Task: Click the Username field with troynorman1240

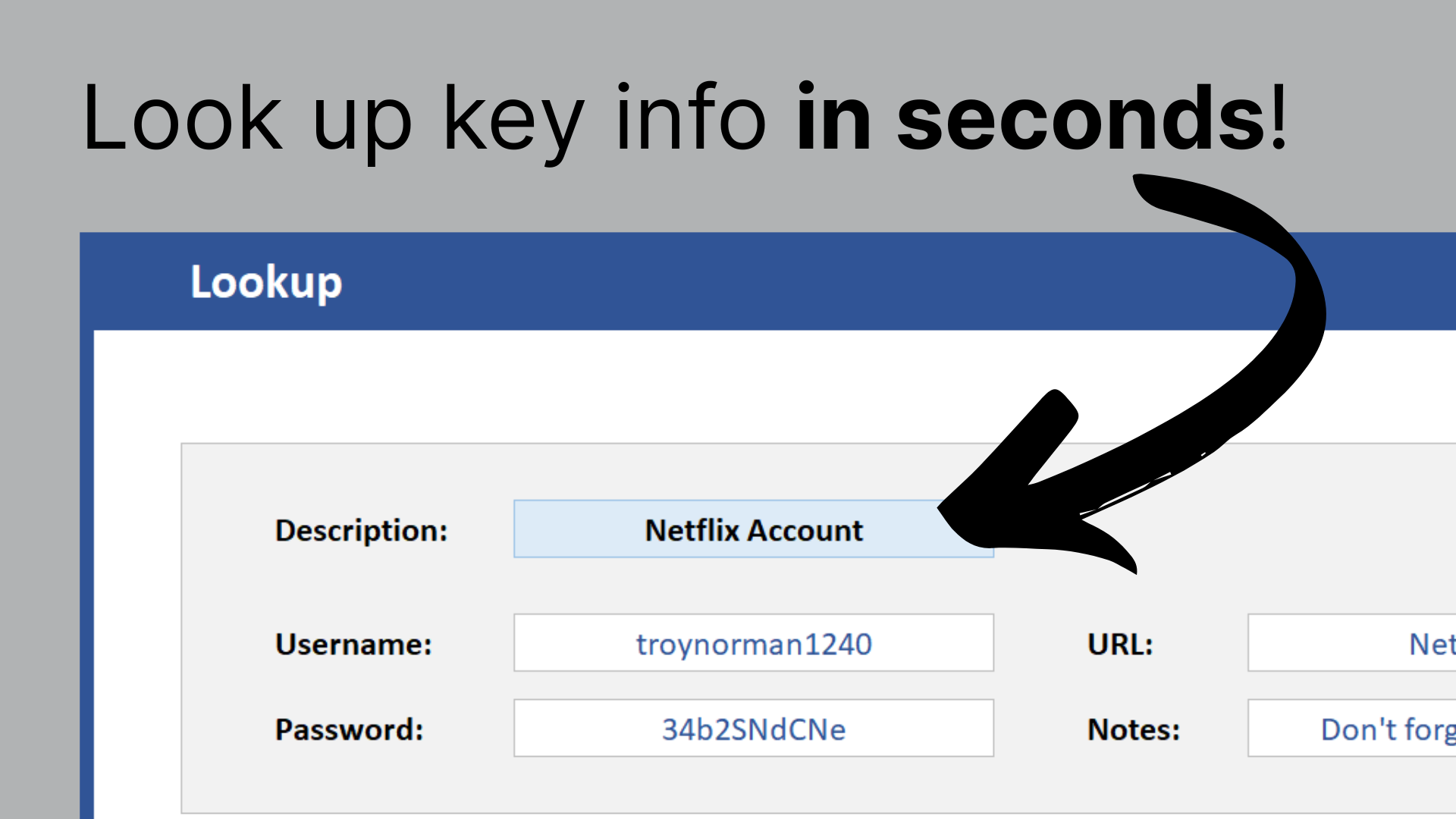Action: tap(753, 643)
